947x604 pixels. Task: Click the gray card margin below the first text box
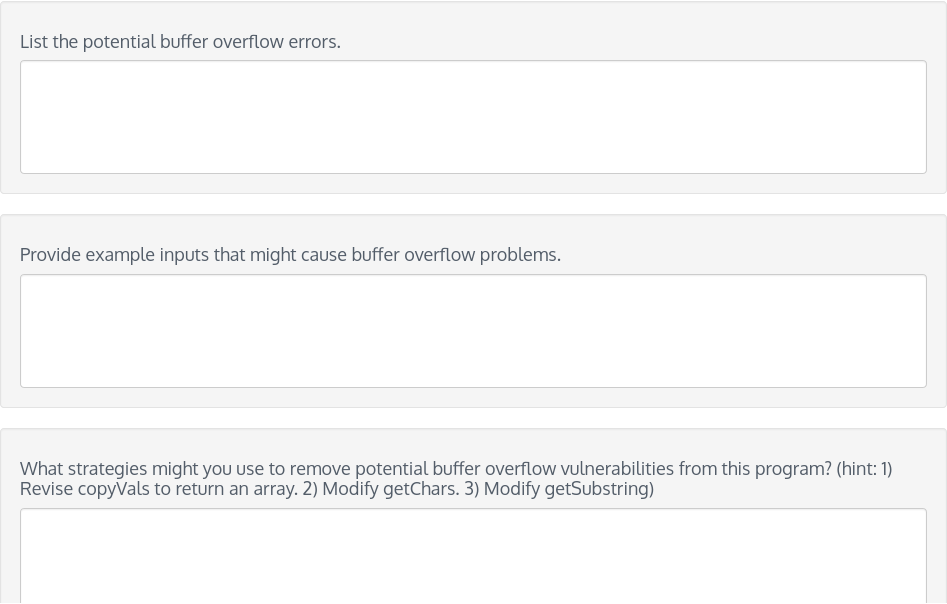(473, 184)
